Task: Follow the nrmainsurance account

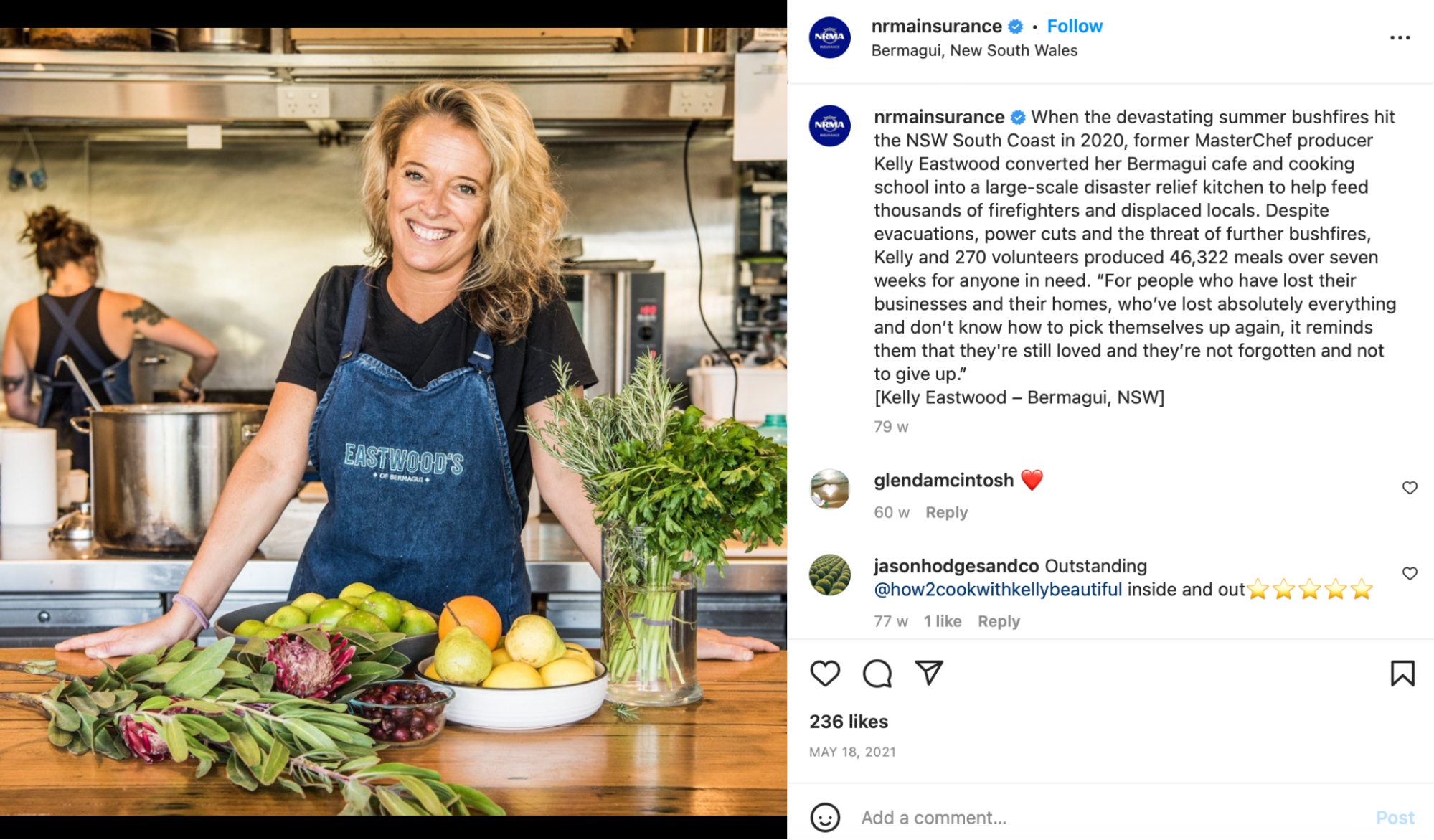Action: coord(1075,27)
